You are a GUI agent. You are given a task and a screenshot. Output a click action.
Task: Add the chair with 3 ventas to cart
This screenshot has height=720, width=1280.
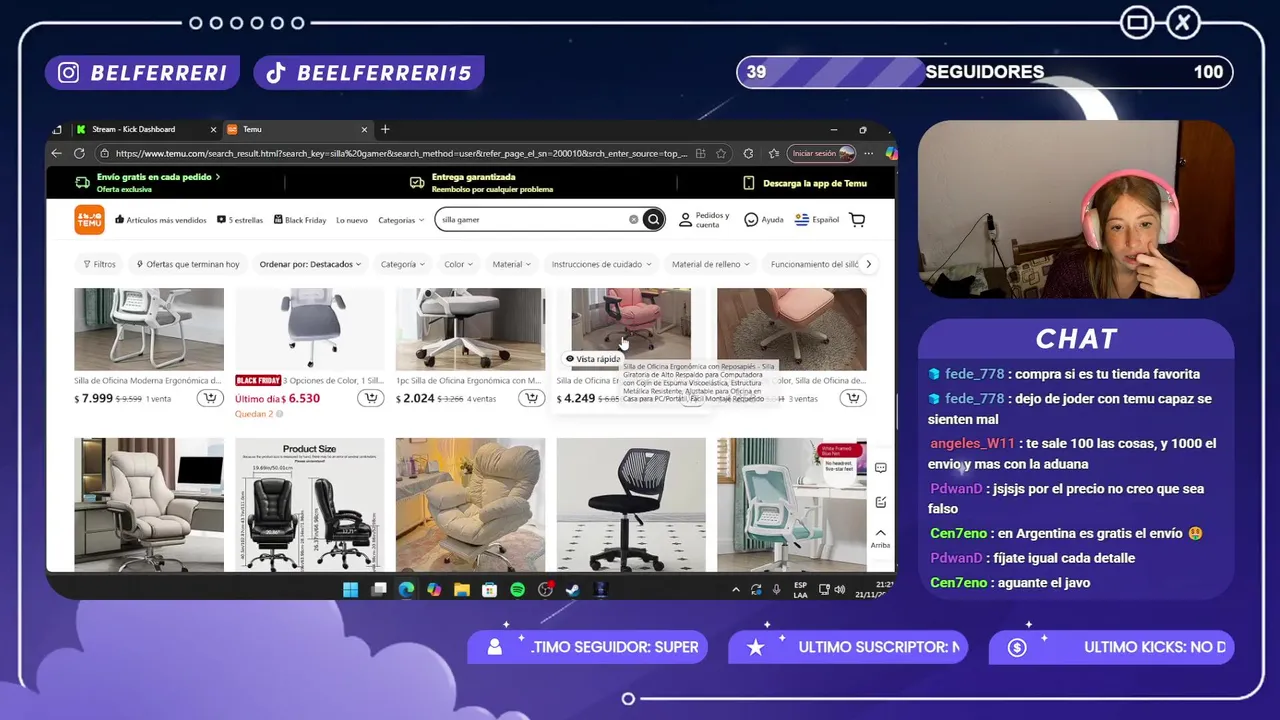853,398
